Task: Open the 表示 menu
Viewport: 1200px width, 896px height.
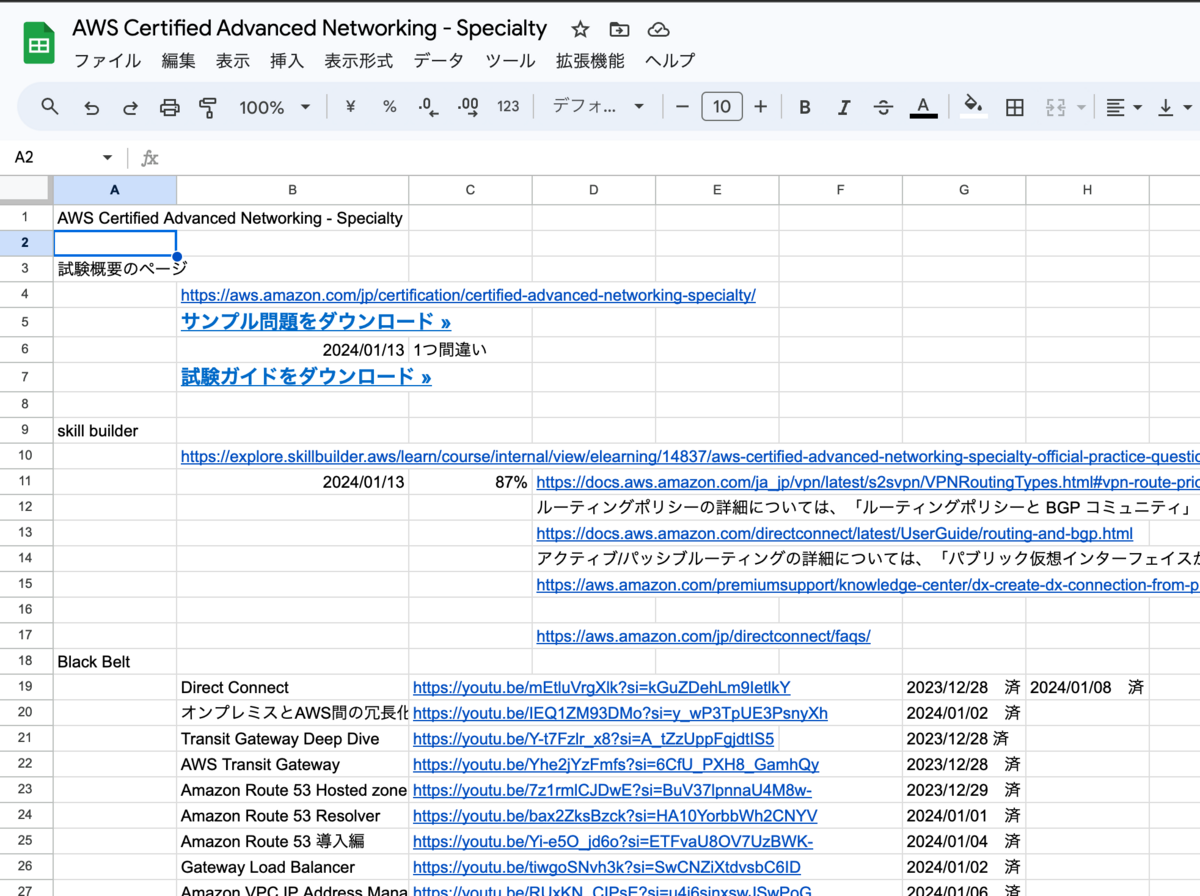Action: coord(233,61)
